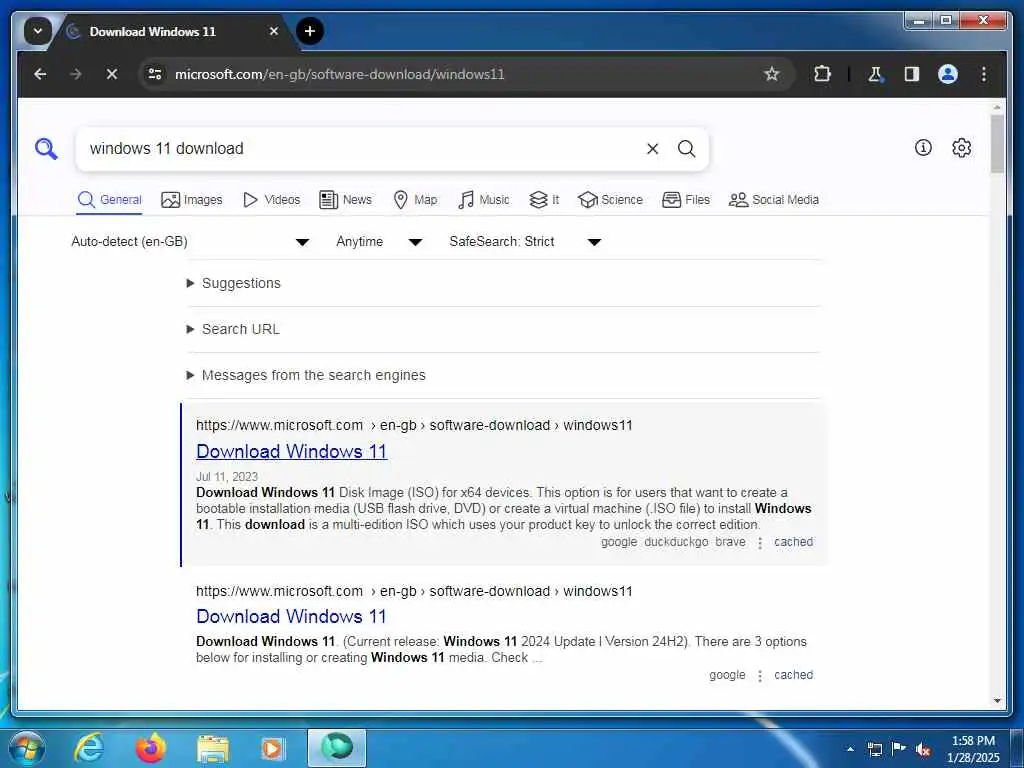This screenshot has width=1024, height=768.
Task: Go back using browser back arrow
Action: click(x=40, y=74)
